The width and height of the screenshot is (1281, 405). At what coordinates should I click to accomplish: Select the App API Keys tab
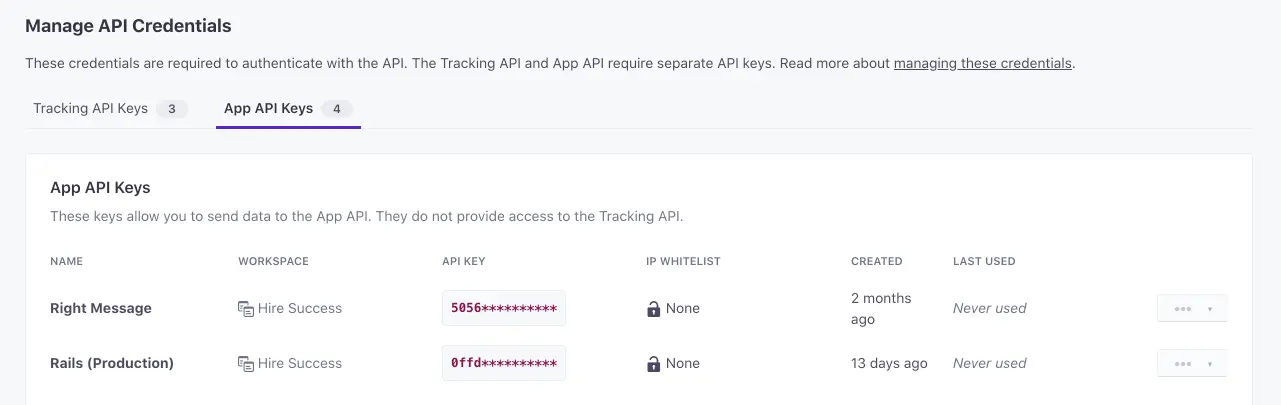[268, 109]
